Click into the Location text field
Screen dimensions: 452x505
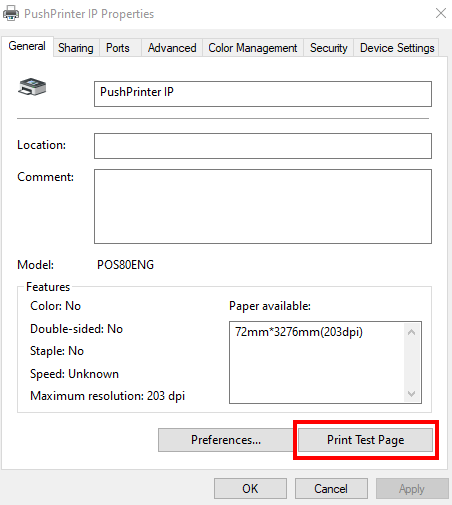point(263,146)
